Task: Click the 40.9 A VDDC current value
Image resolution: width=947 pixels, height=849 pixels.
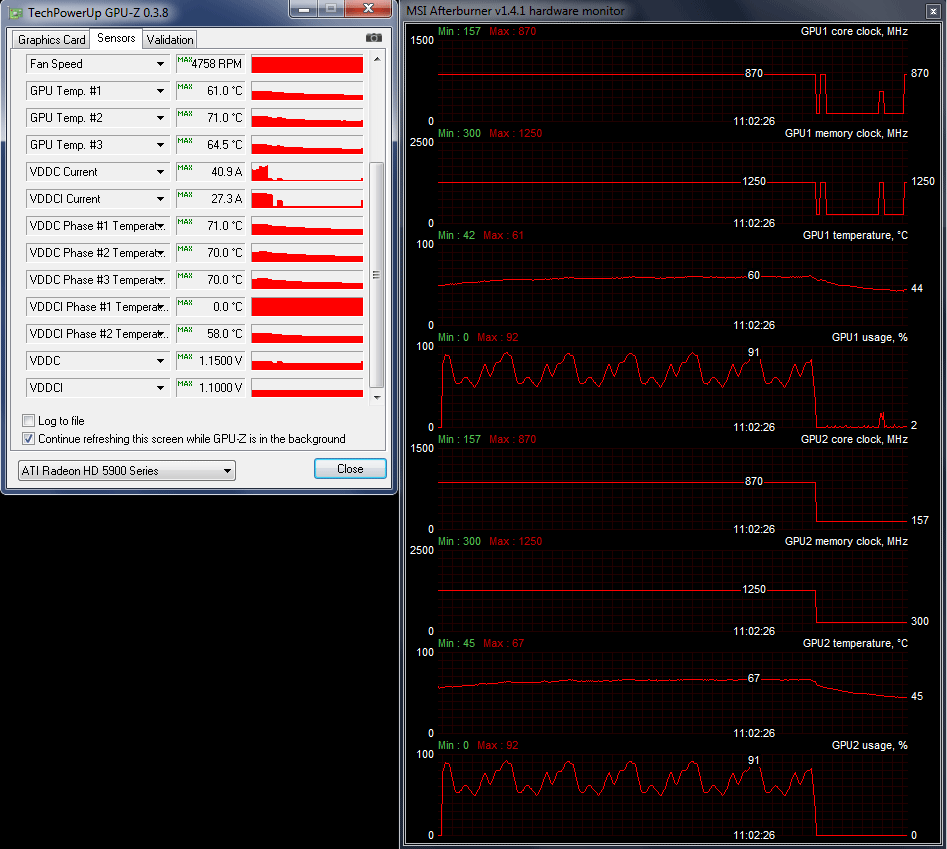Action: point(226,172)
